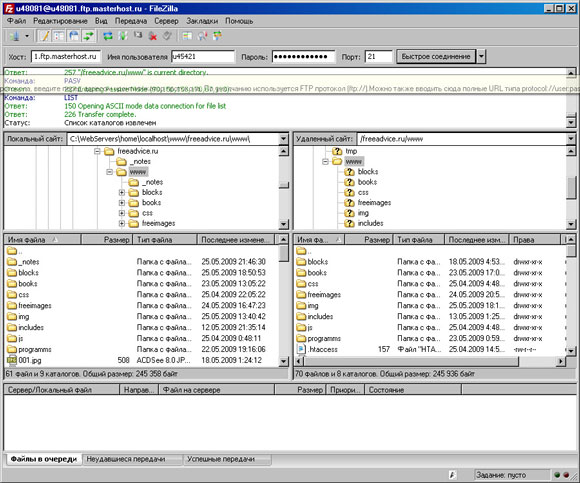Select remote freeimages folder icon in tree

(349, 203)
